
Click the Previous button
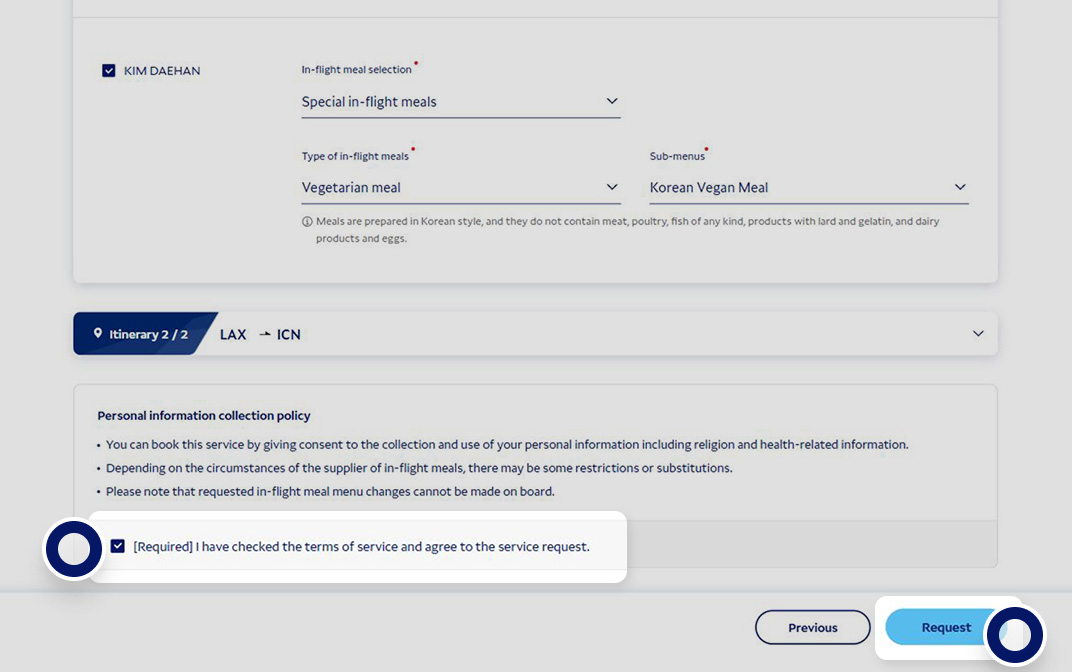pyautogui.click(x=812, y=627)
